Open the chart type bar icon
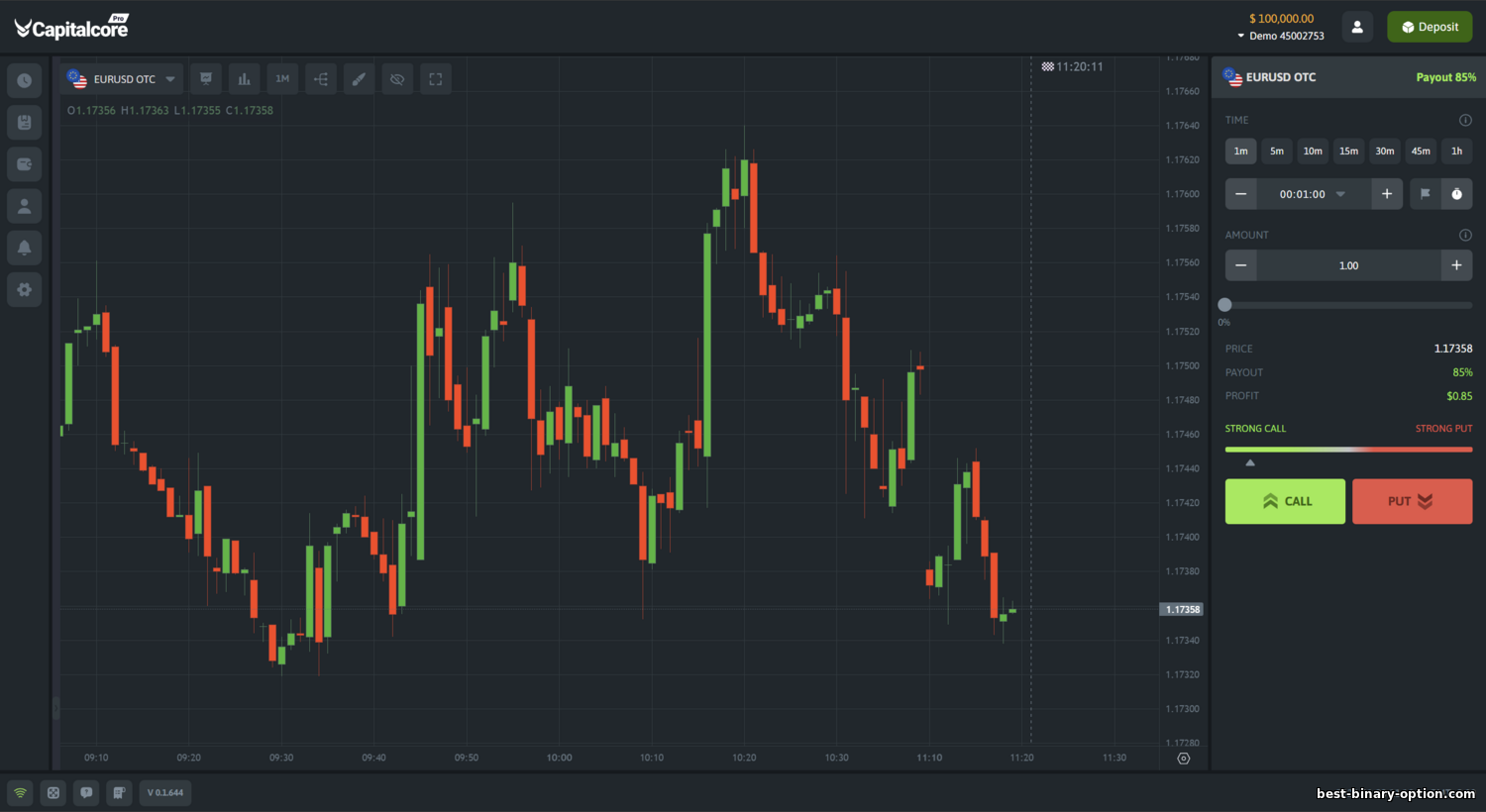The width and height of the screenshot is (1486, 812). point(244,79)
